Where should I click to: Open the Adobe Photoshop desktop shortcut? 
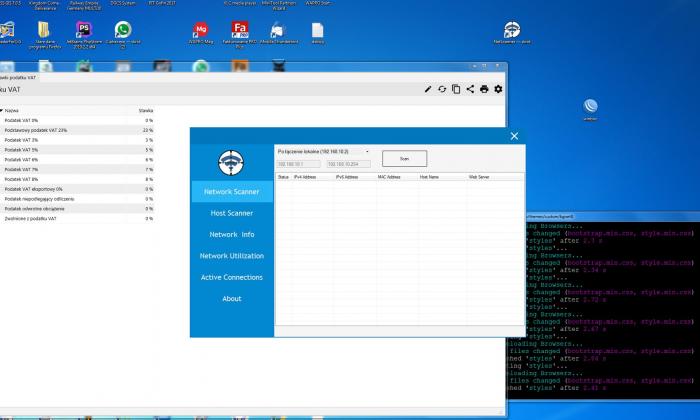click(x=85, y=30)
